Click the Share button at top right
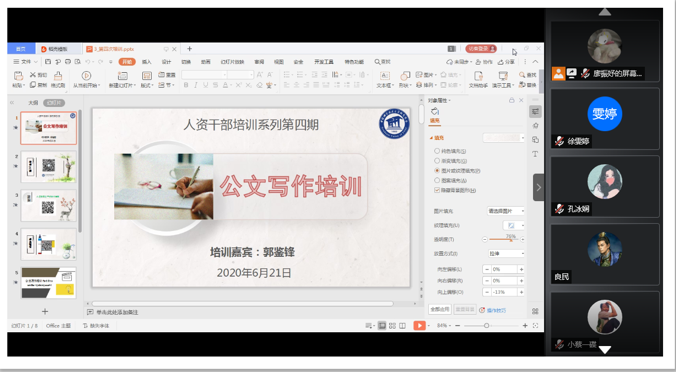The image size is (676, 372). (x=507, y=62)
